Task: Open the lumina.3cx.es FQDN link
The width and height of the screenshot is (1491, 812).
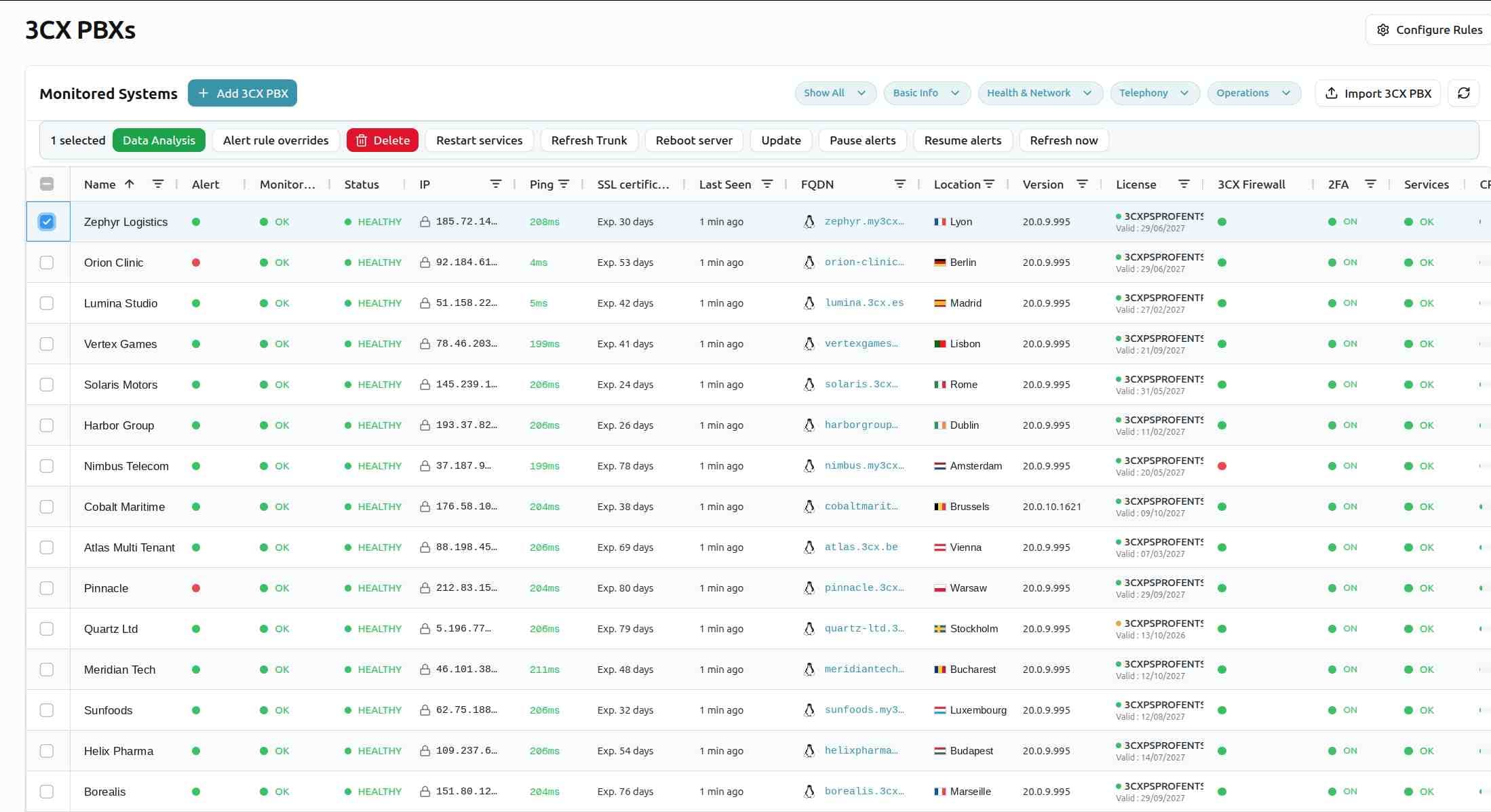Action: pos(864,303)
